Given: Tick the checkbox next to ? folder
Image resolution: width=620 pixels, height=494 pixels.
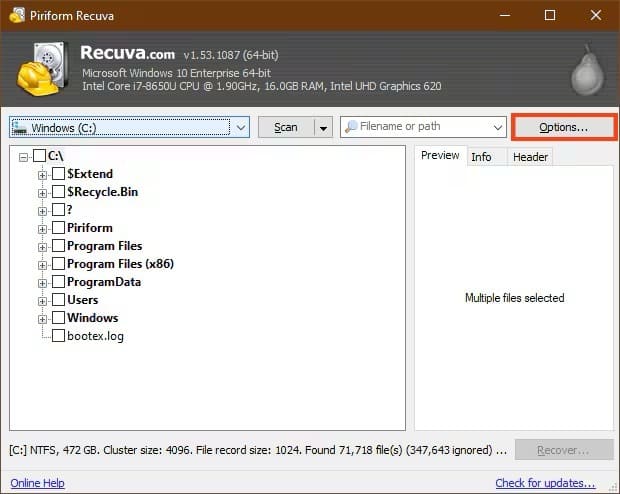Looking at the screenshot, I should coord(58,209).
